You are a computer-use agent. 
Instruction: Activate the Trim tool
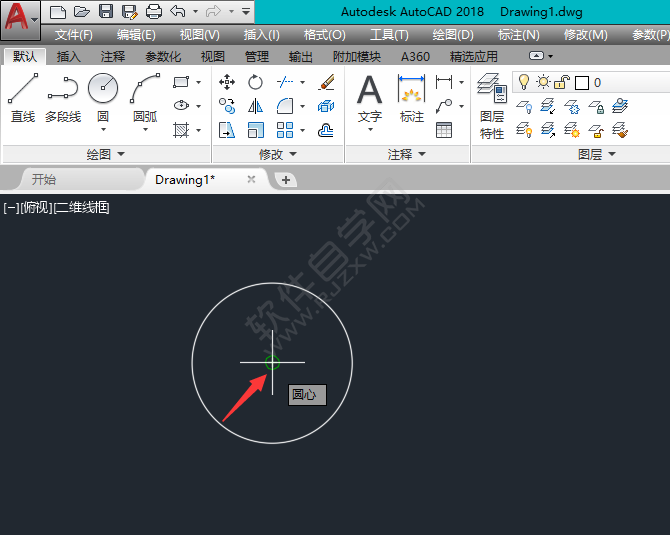285,82
